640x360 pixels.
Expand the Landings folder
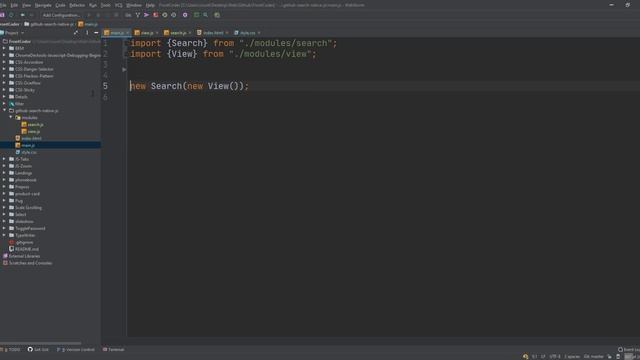point(4,173)
